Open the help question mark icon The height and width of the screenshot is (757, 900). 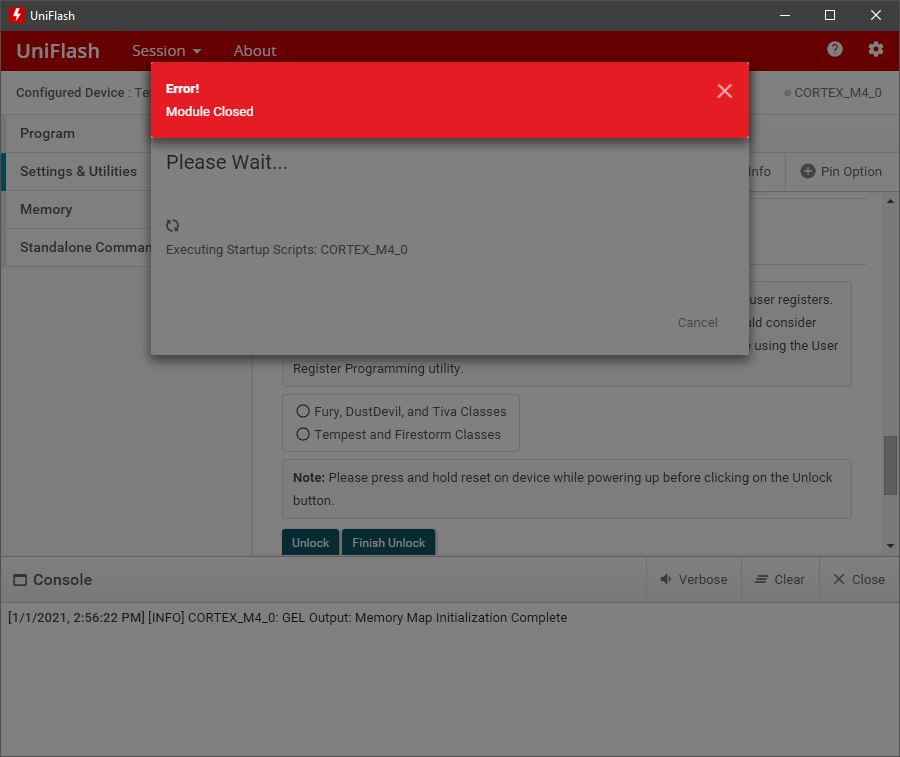(835, 49)
